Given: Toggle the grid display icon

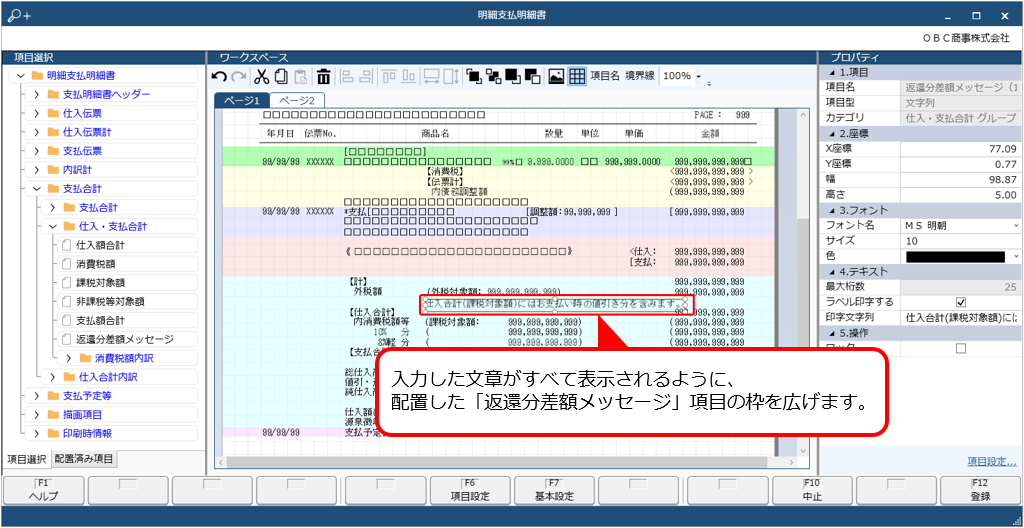Looking at the screenshot, I should pos(577,76).
